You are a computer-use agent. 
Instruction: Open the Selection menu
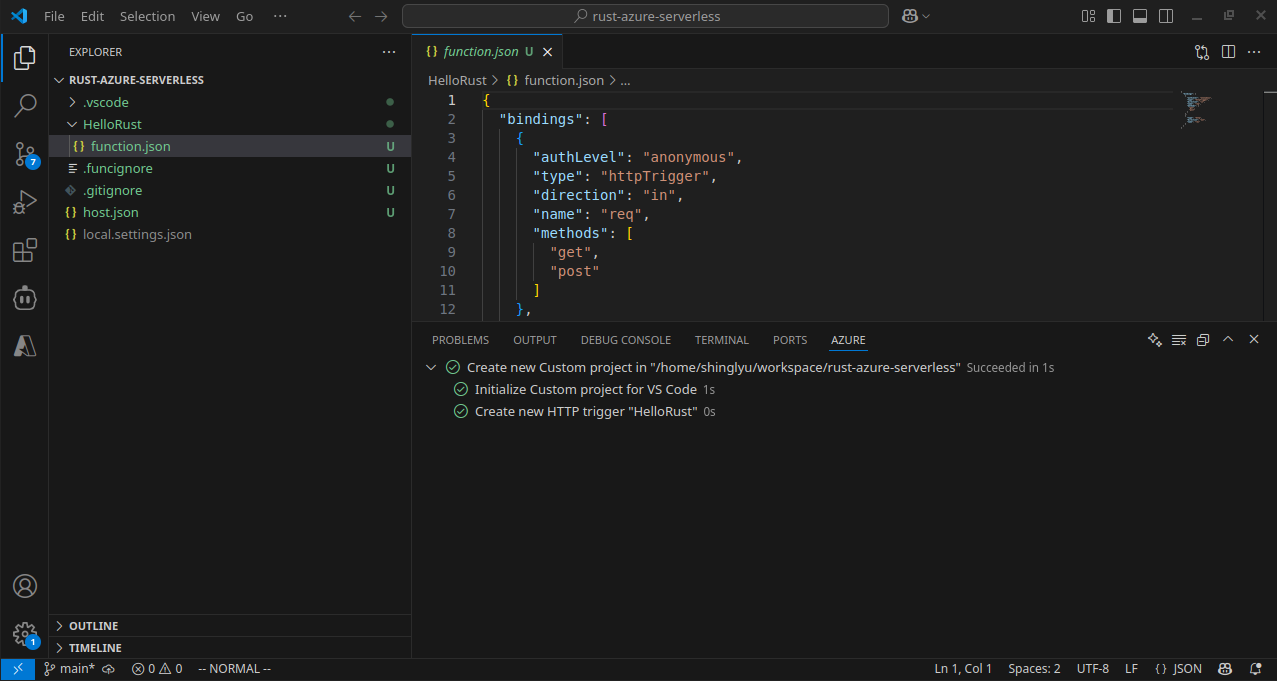tap(147, 16)
